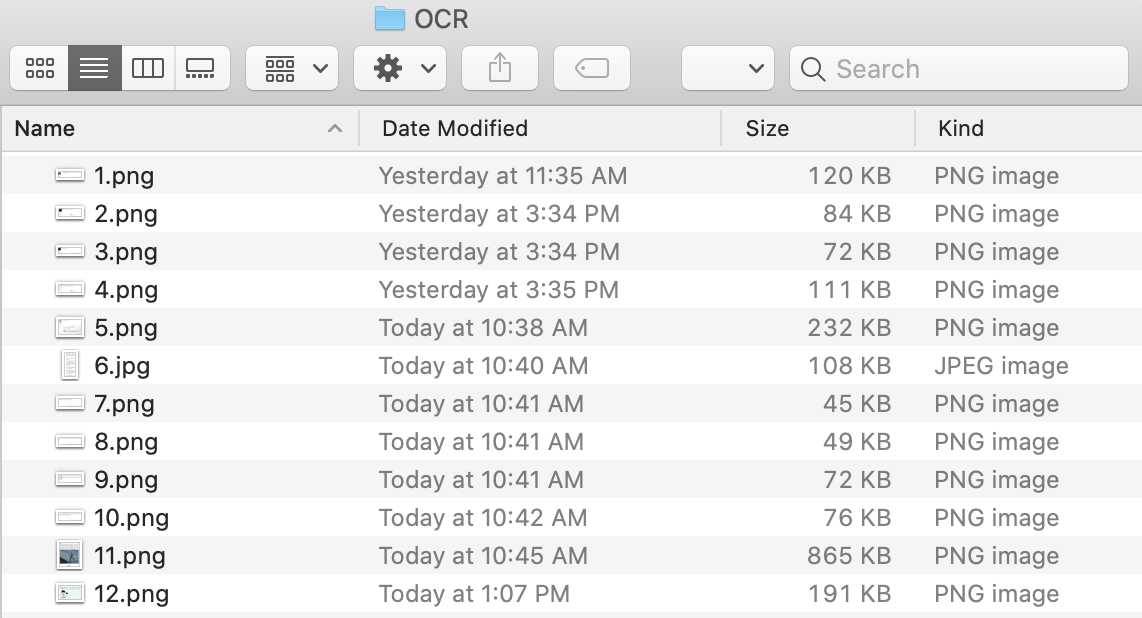Click the Edit Tags button
1142x618 pixels.
(x=592, y=69)
